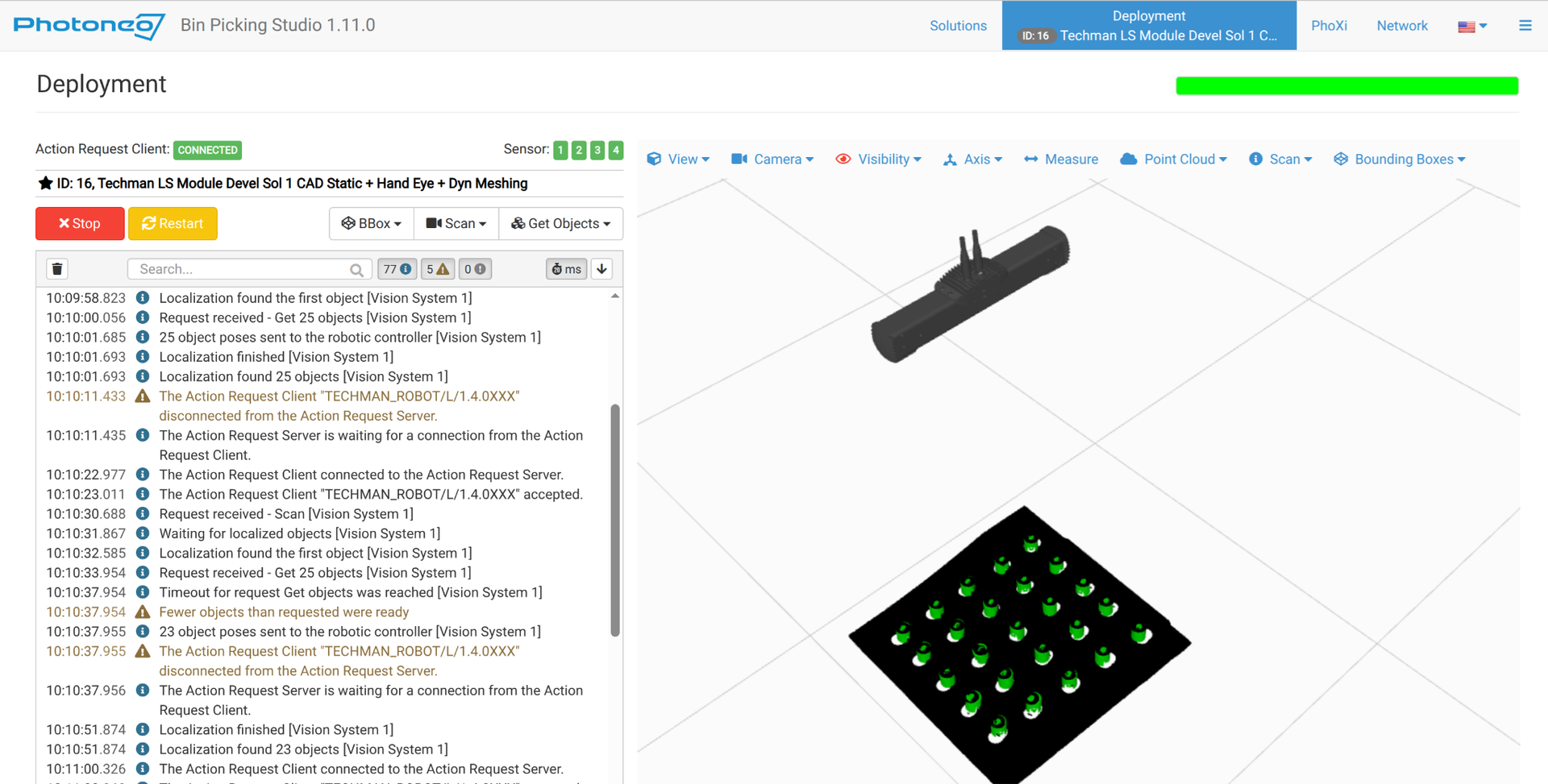Open the Visibility eye dropdown
The image size is (1548, 784).
878,160
